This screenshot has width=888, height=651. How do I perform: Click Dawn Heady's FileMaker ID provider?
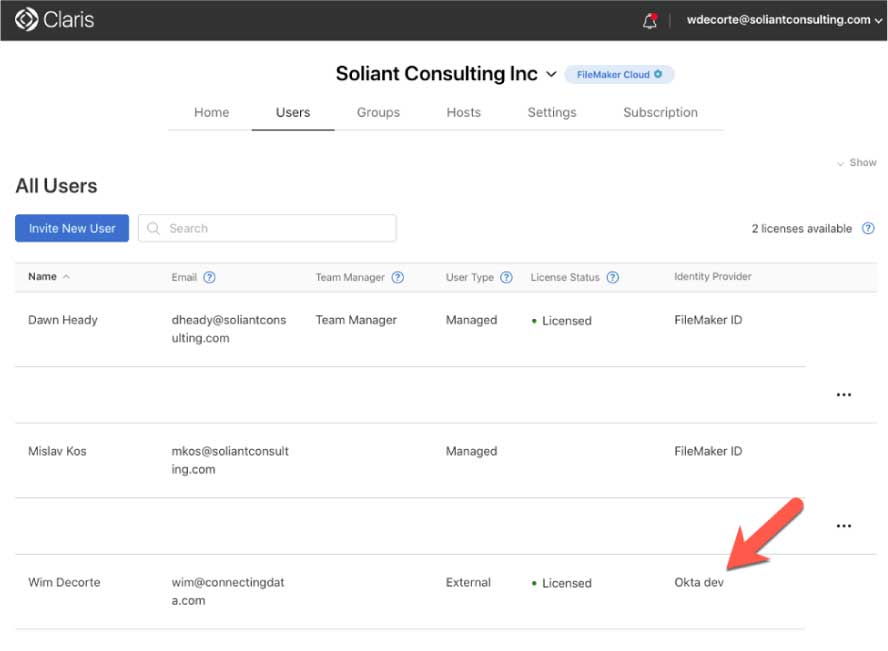click(x=708, y=320)
